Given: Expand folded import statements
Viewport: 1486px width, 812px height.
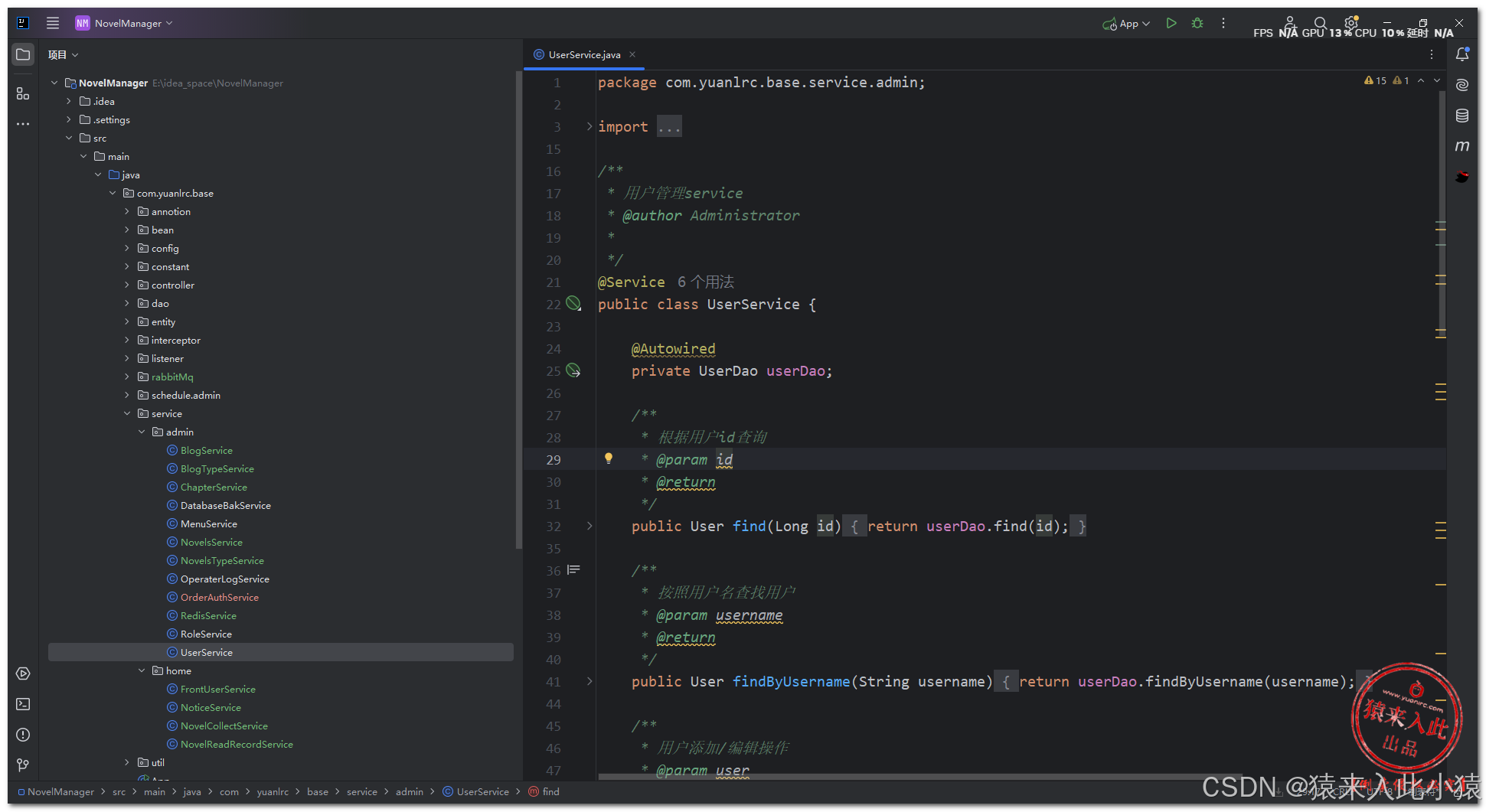Looking at the screenshot, I should click(668, 126).
